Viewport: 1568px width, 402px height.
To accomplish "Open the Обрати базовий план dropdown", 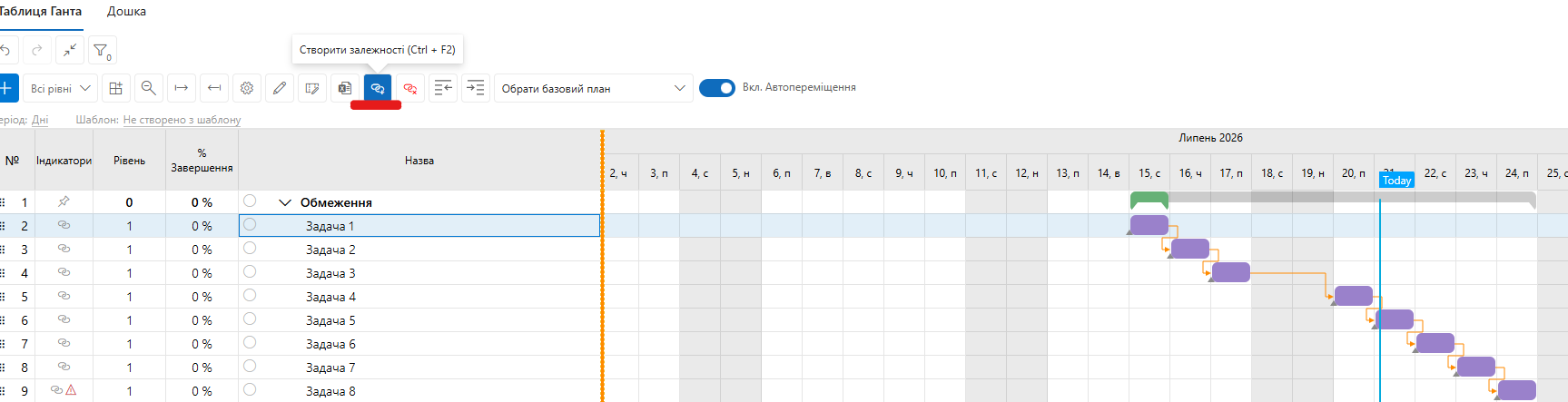I will point(594,88).
